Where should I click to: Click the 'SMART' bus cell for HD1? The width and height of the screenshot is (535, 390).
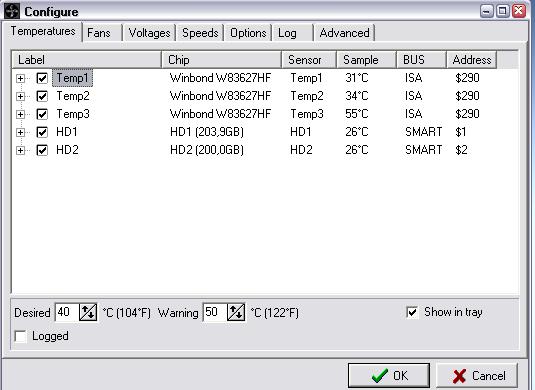pyautogui.click(x=423, y=132)
